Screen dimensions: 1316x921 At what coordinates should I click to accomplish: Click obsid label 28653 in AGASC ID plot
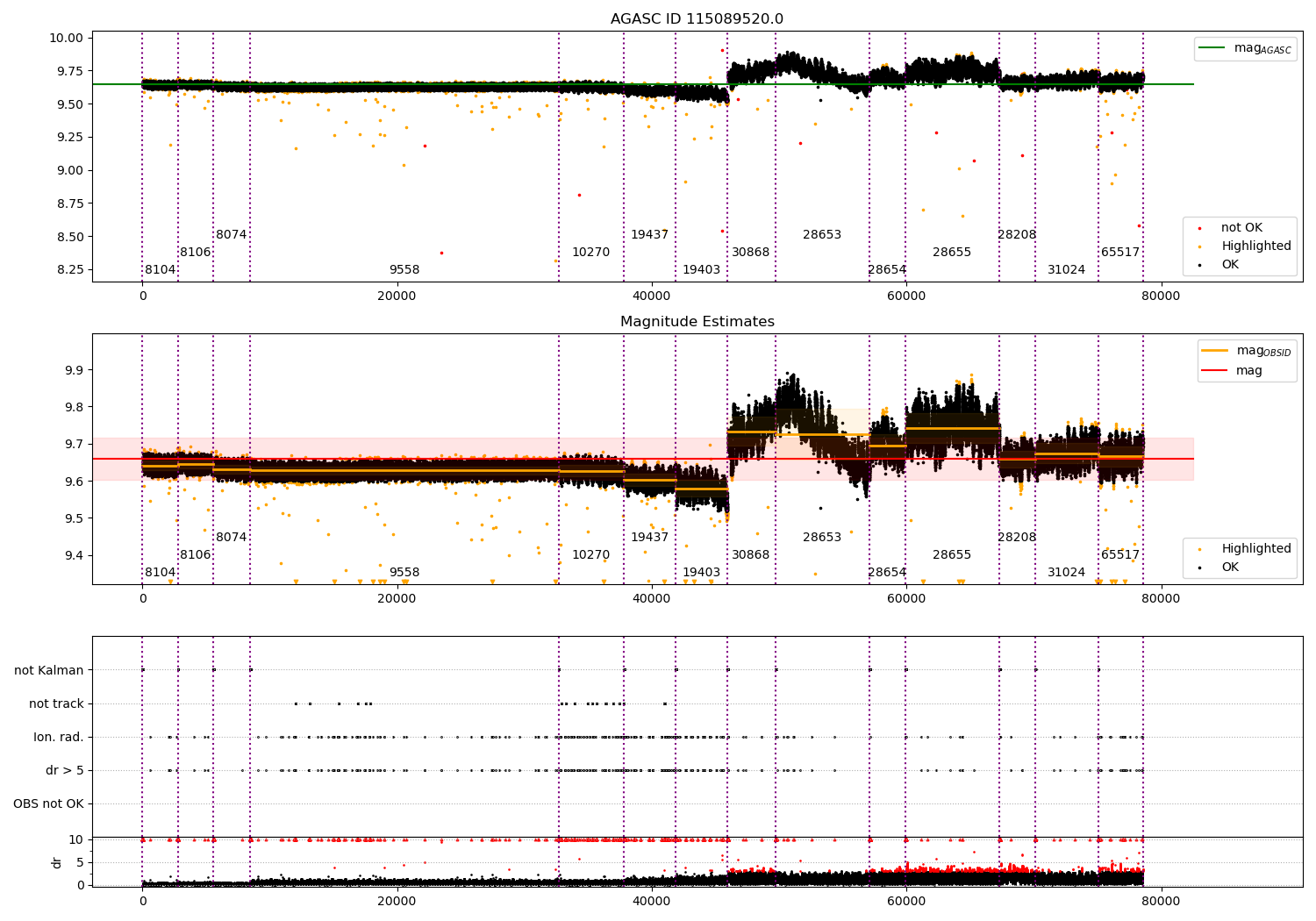(822, 235)
